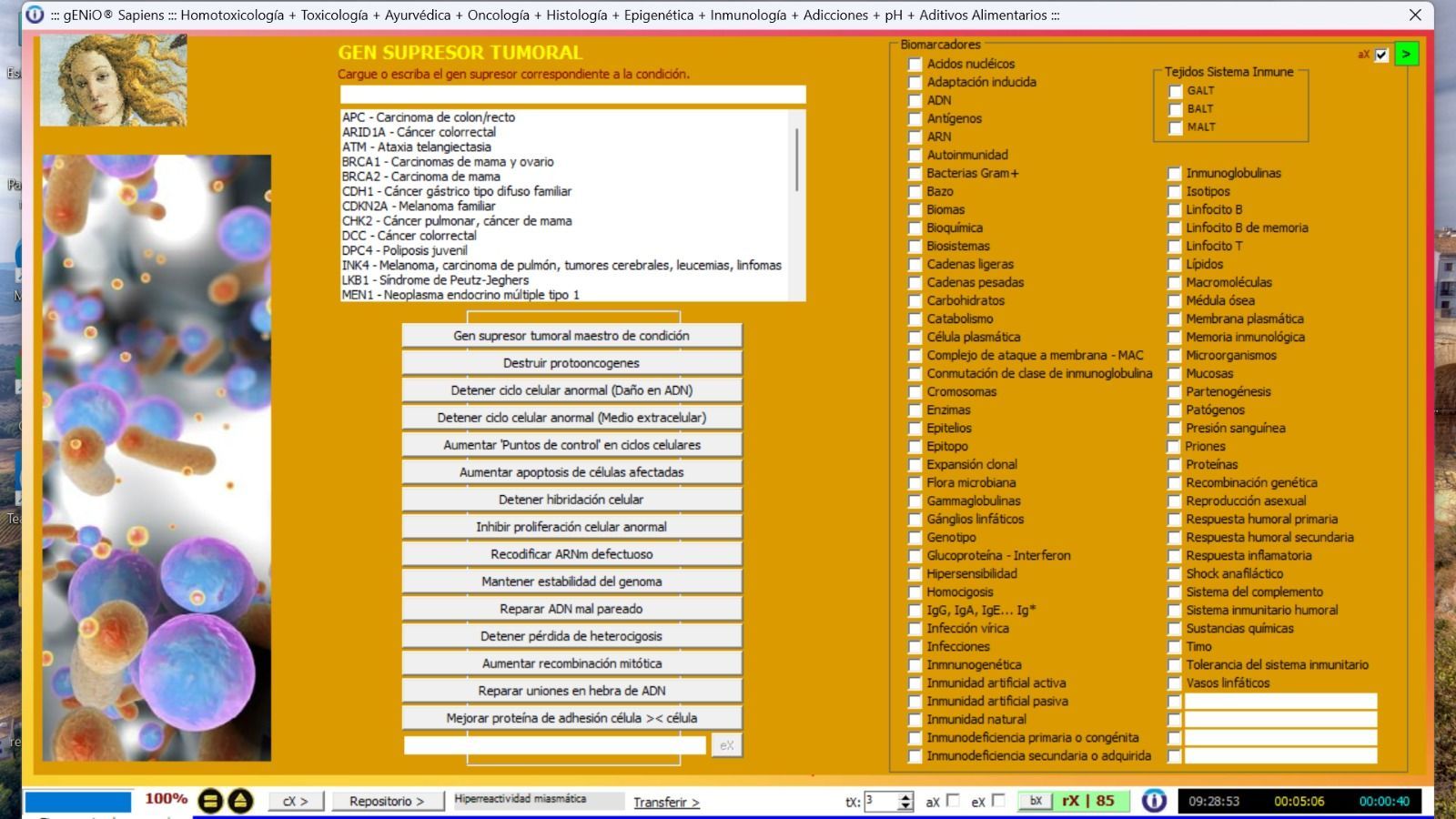1456x819 pixels.
Task: Check the Inmunidad natural checkbox
Action: point(915,719)
